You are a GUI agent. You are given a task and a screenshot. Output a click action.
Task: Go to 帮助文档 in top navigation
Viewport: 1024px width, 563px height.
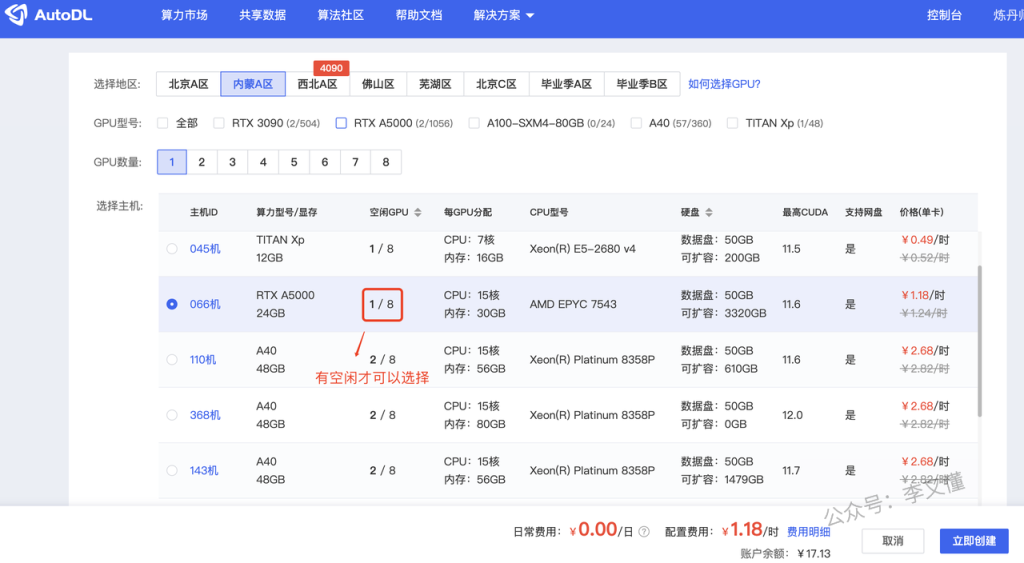coord(419,16)
